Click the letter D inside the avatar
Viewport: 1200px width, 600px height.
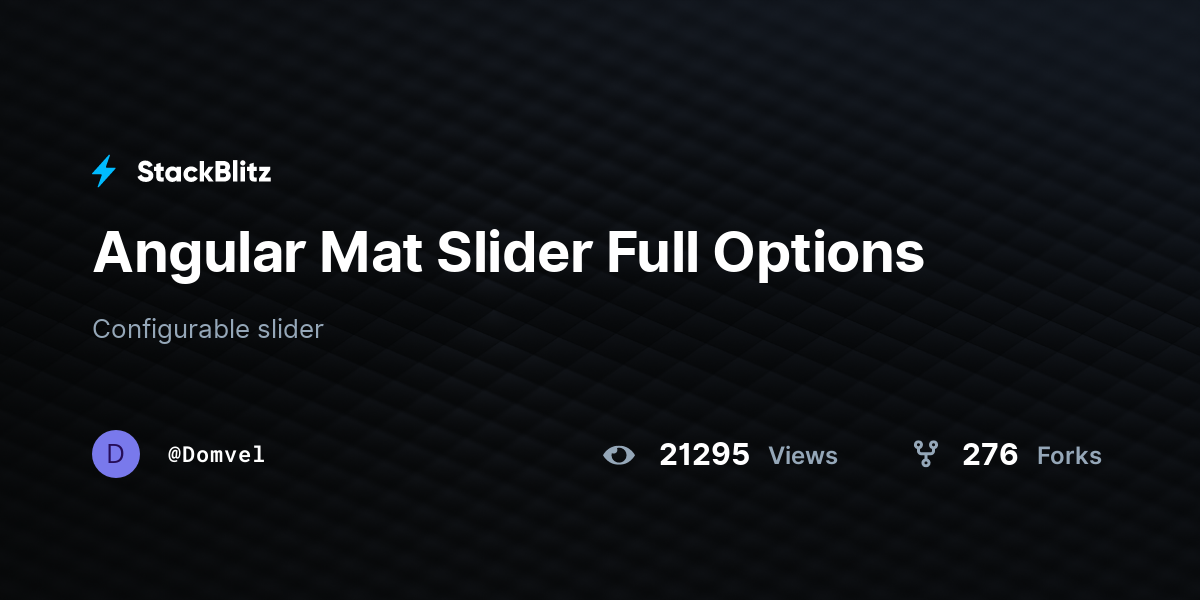click(116, 454)
